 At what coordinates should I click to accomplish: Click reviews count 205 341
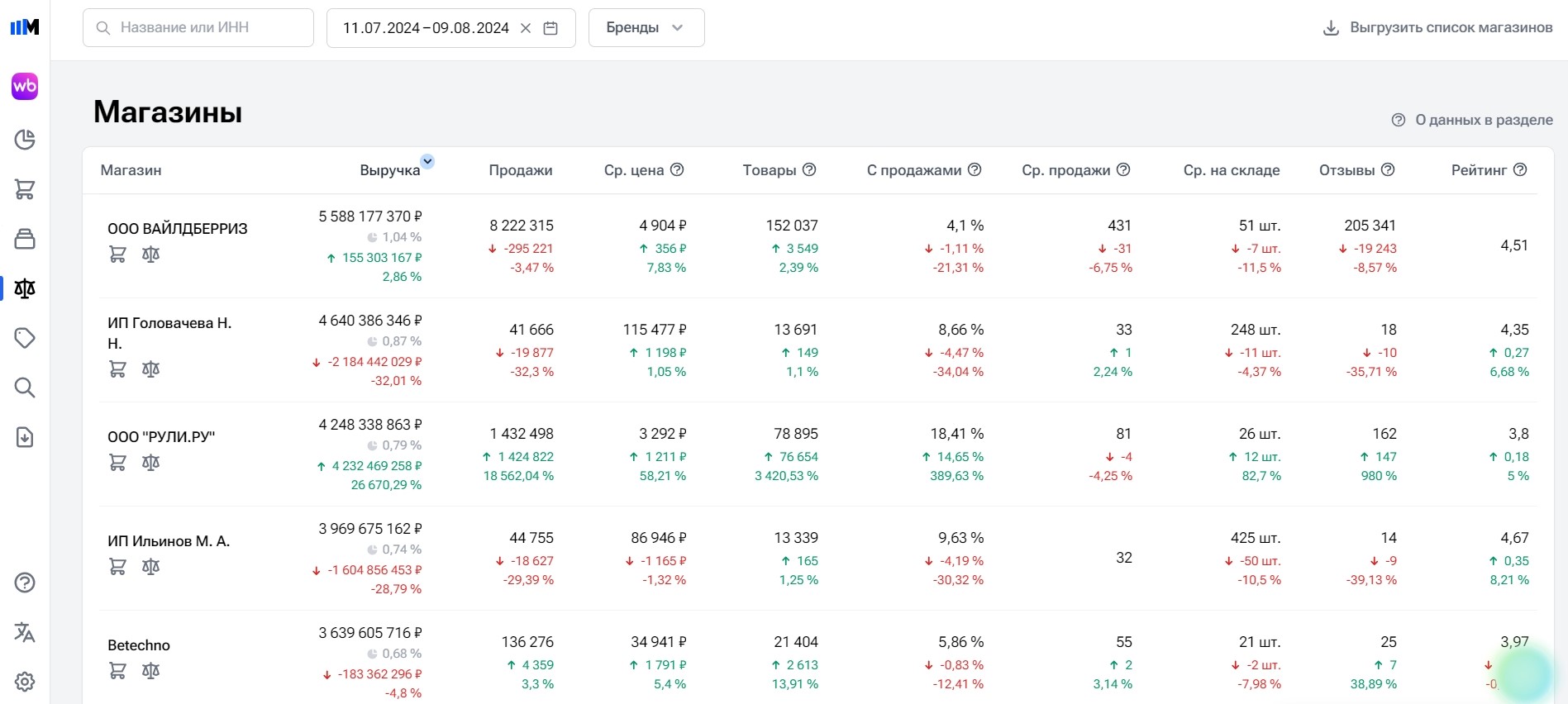[1370, 226]
